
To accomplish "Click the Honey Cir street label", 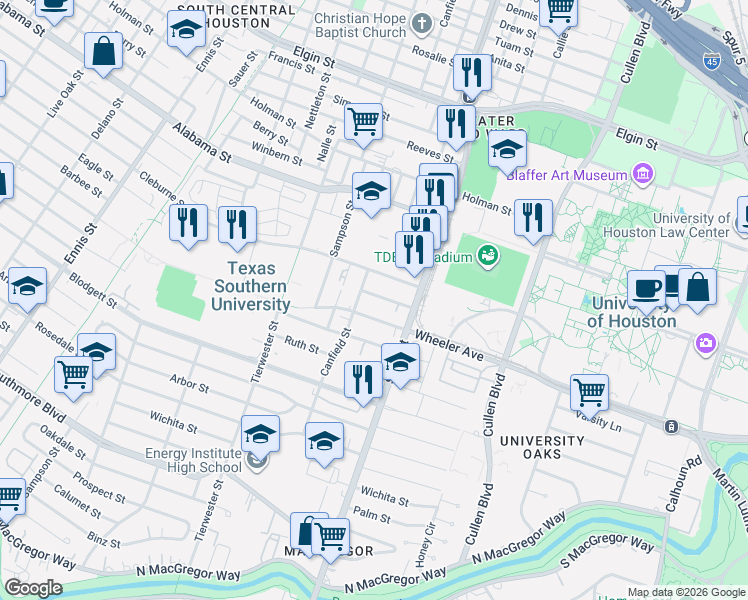I will (426, 544).
